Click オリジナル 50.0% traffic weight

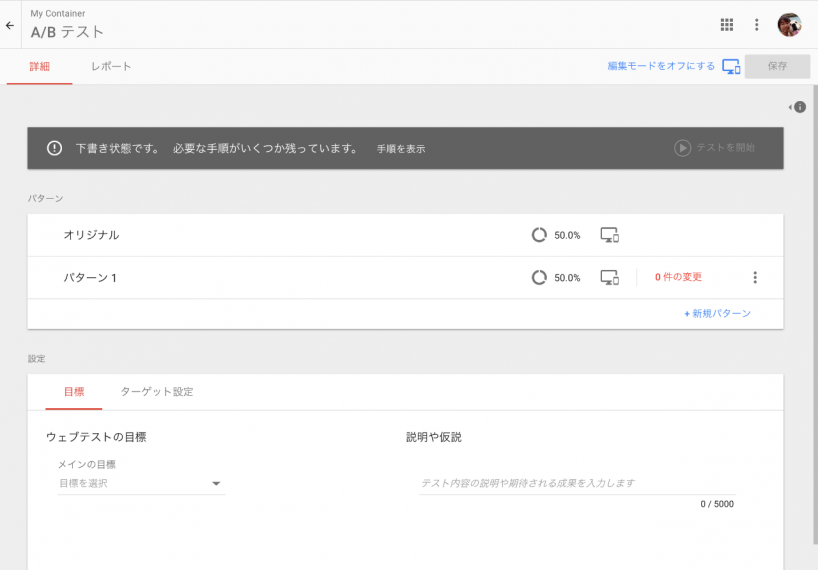[556, 235]
